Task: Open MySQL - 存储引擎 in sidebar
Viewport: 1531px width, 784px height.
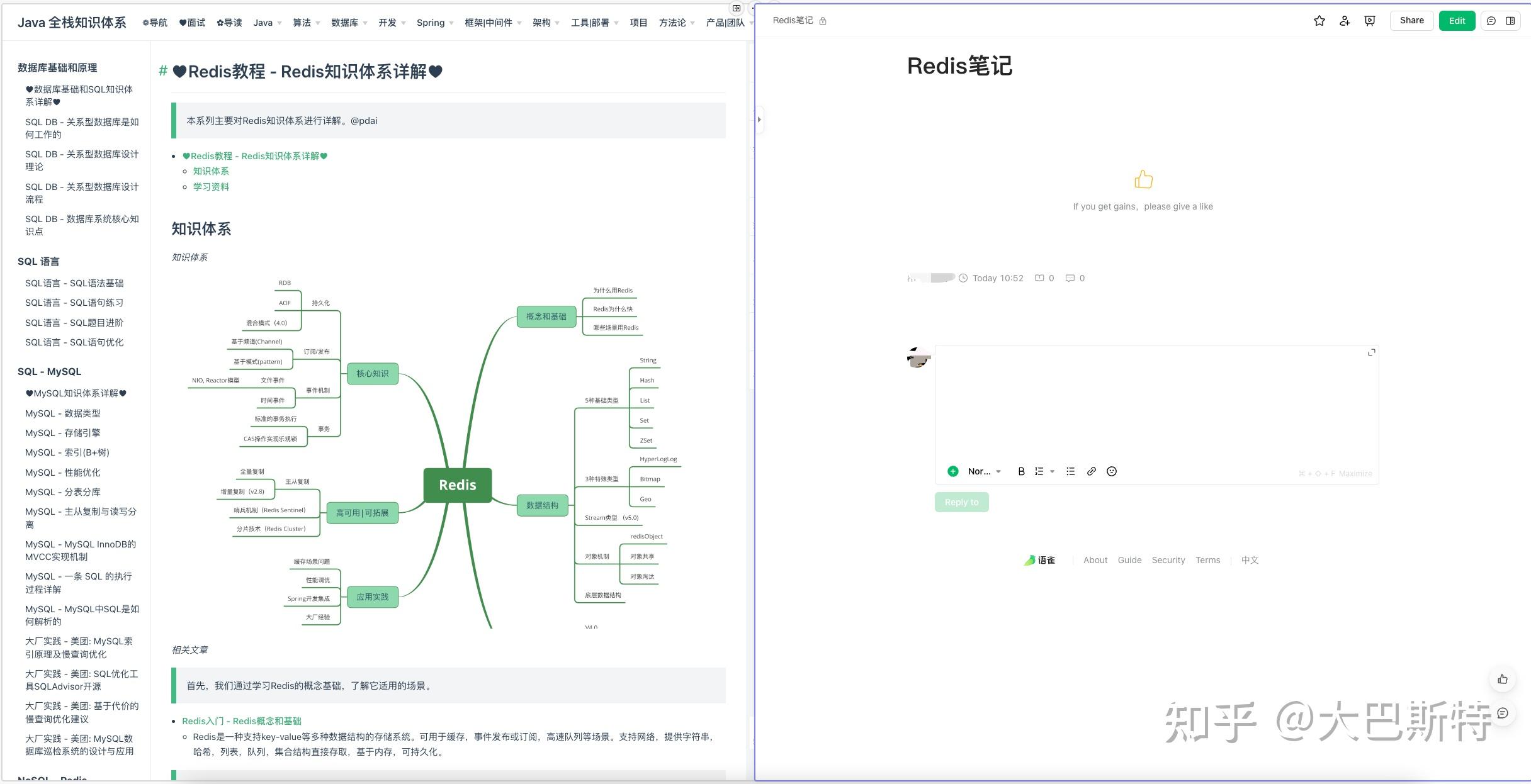Action: [63, 433]
